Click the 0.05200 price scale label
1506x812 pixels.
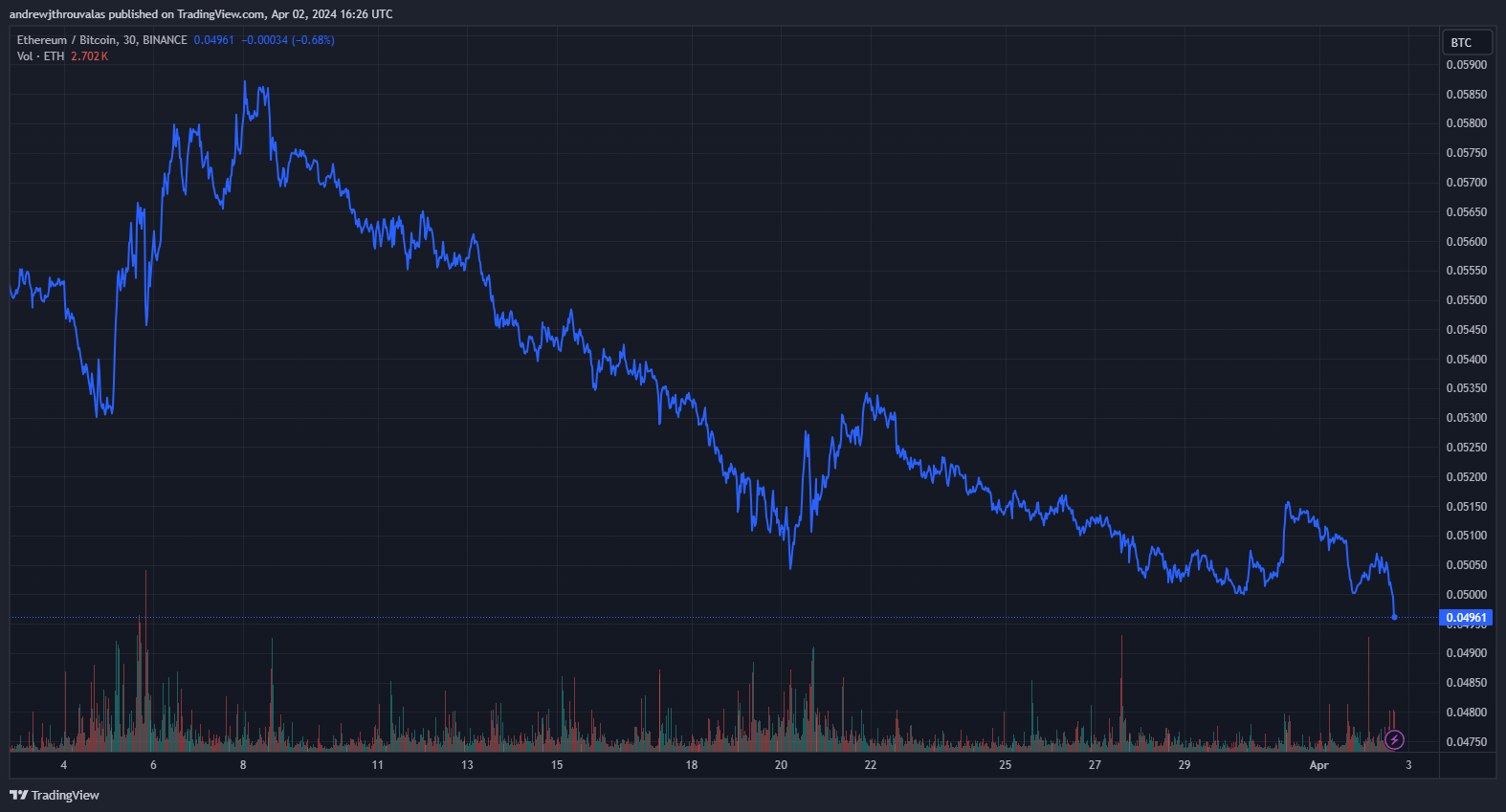(x=1466, y=477)
